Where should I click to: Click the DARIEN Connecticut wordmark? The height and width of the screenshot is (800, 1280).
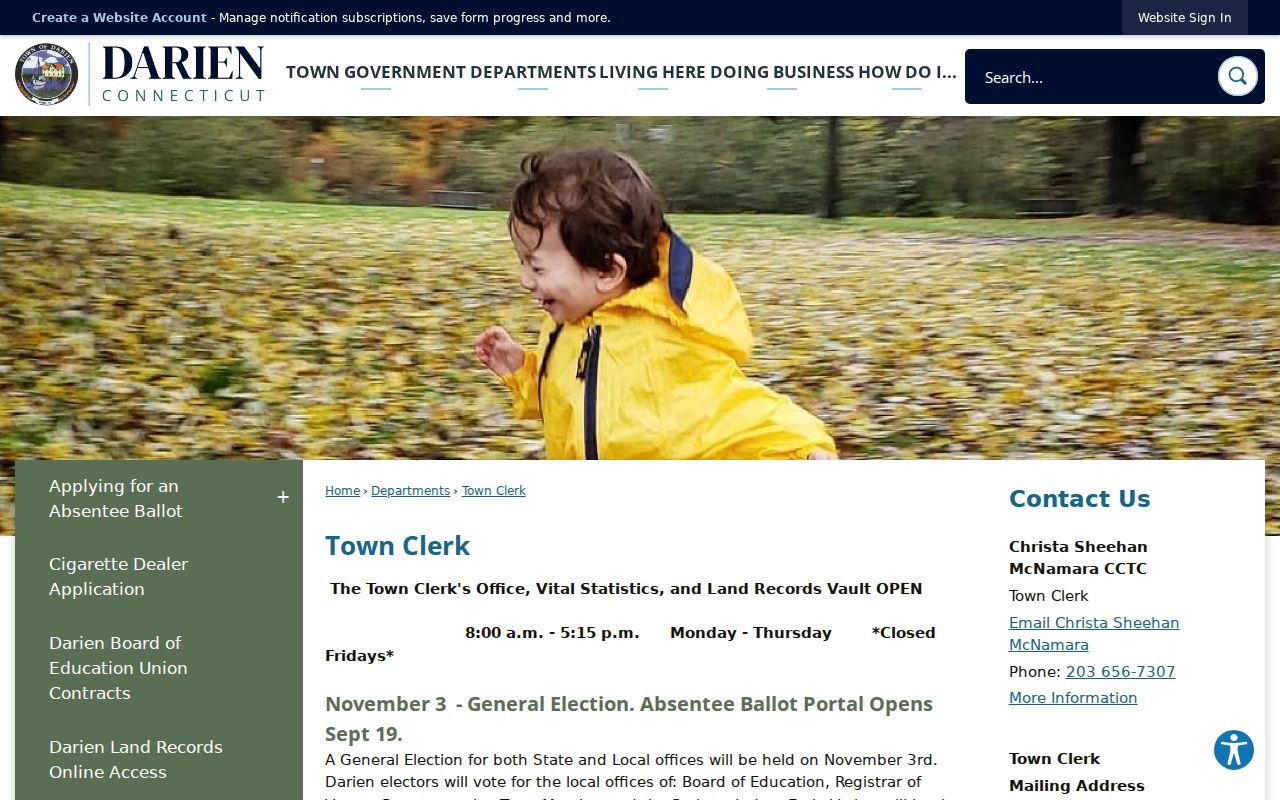click(x=183, y=74)
